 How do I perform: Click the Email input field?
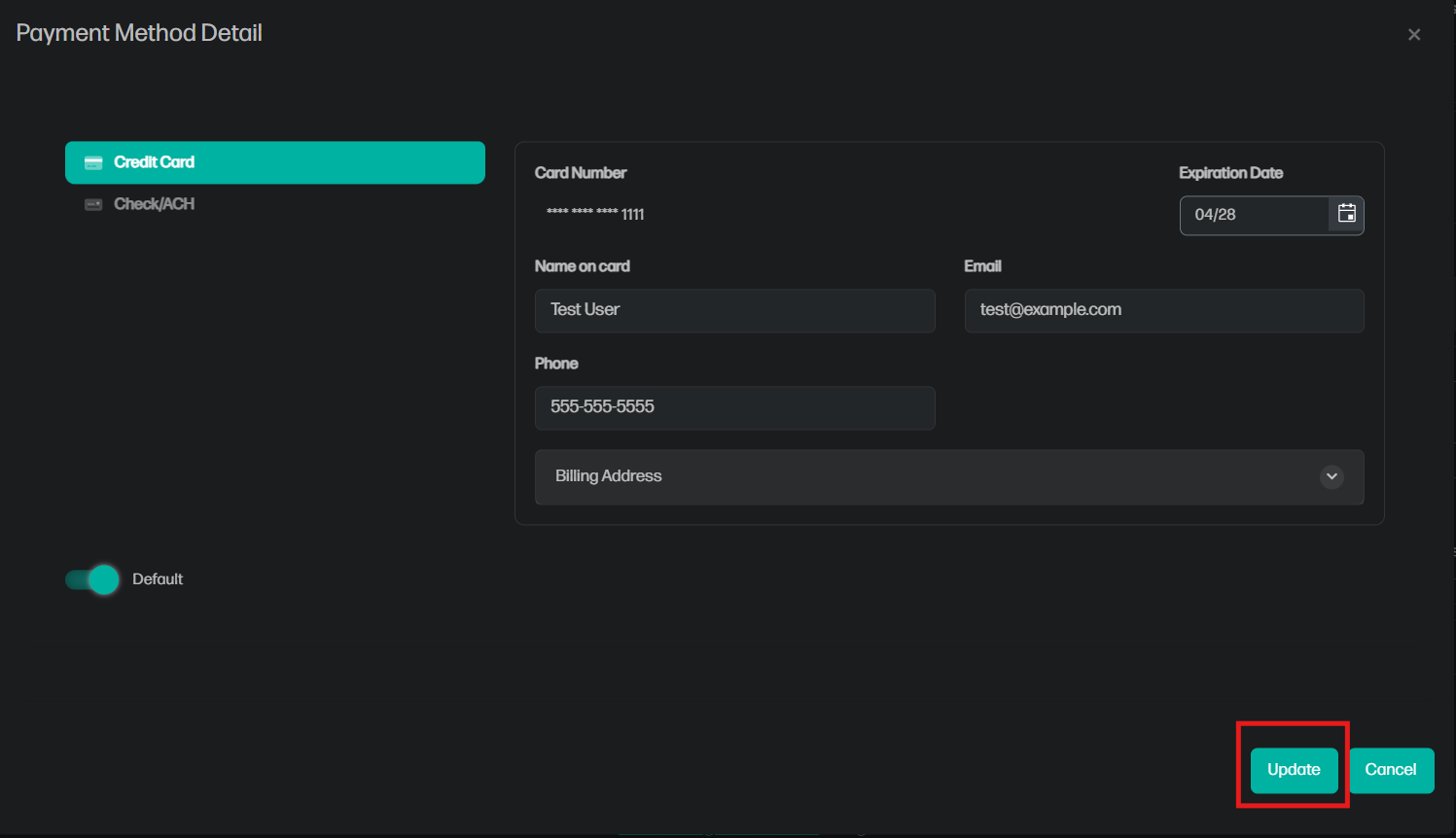click(x=1164, y=310)
